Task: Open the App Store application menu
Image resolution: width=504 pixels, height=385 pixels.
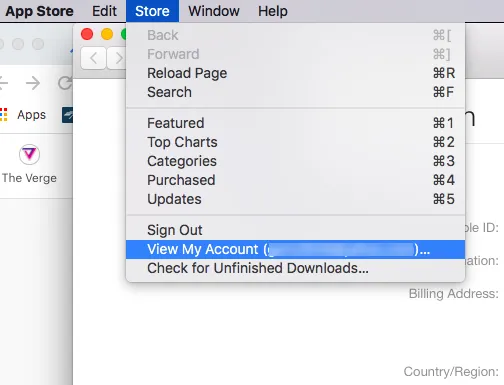Action: click(39, 11)
